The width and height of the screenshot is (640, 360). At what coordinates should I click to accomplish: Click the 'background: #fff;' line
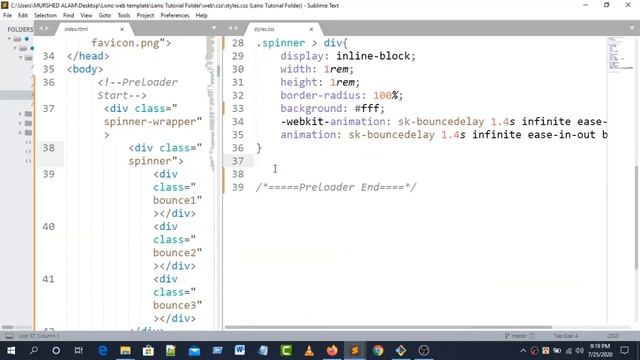pos(332,109)
